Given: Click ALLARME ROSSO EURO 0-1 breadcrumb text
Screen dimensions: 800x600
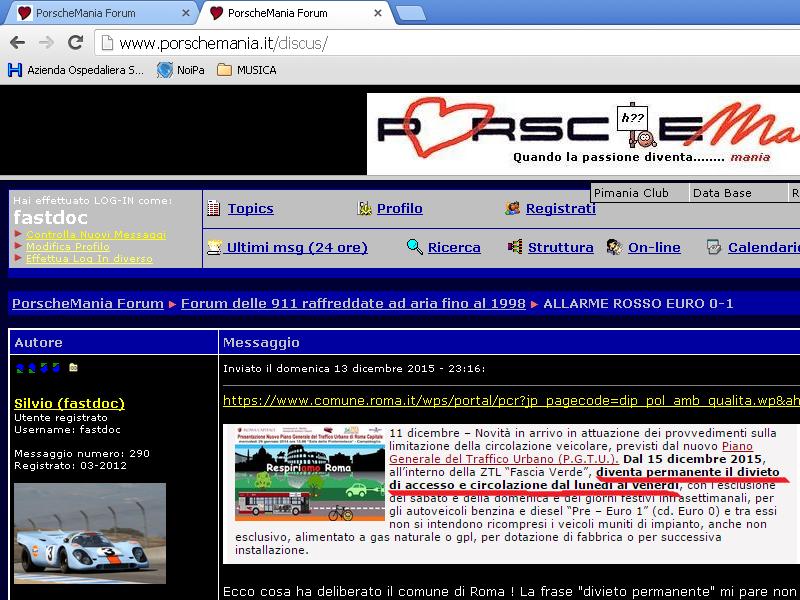Looking at the screenshot, I should tap(638, 304).
